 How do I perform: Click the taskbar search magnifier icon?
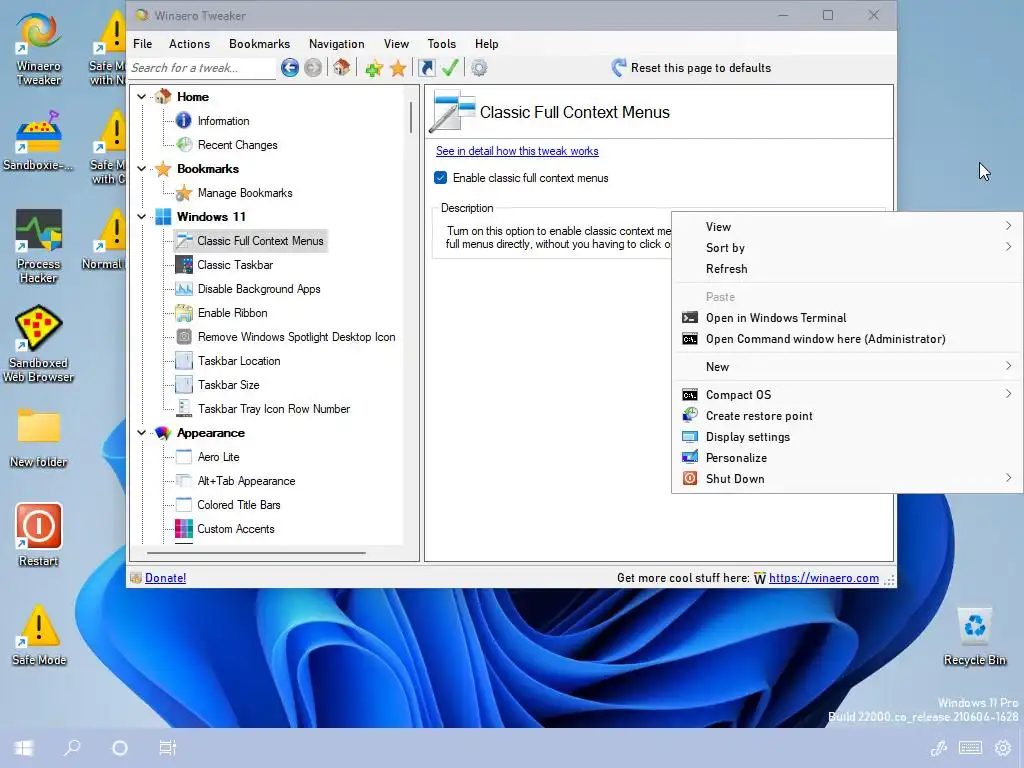72,747
